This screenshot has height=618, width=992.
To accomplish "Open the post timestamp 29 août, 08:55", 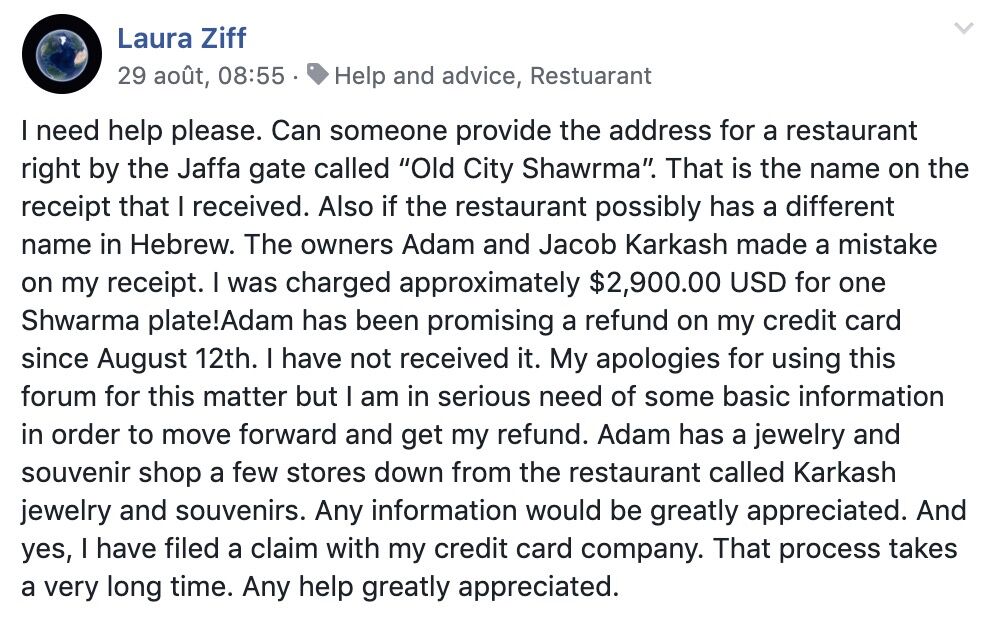I will (x=201, y=76).
